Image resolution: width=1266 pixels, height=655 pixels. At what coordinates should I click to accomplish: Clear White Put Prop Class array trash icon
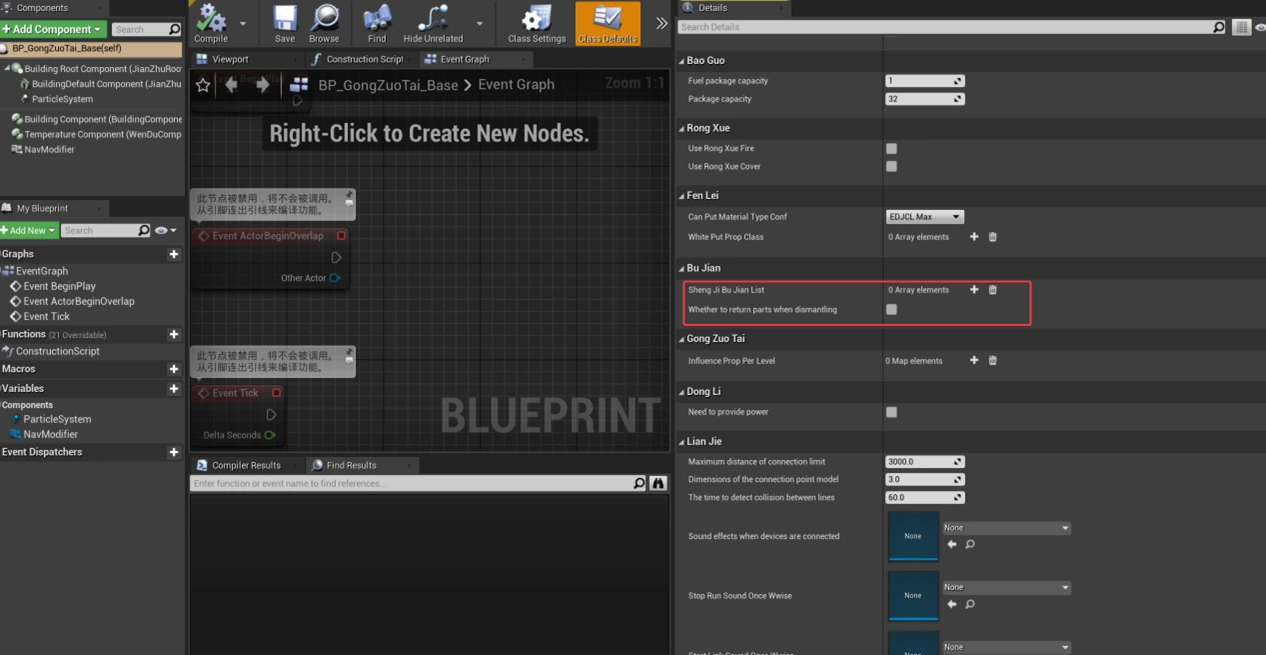[x=993, y=237]
